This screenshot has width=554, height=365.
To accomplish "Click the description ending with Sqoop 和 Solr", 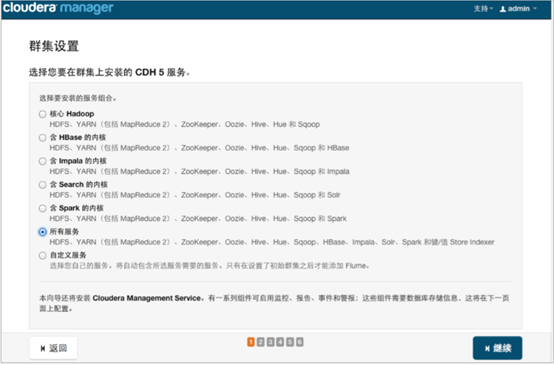I will (195, 195).
